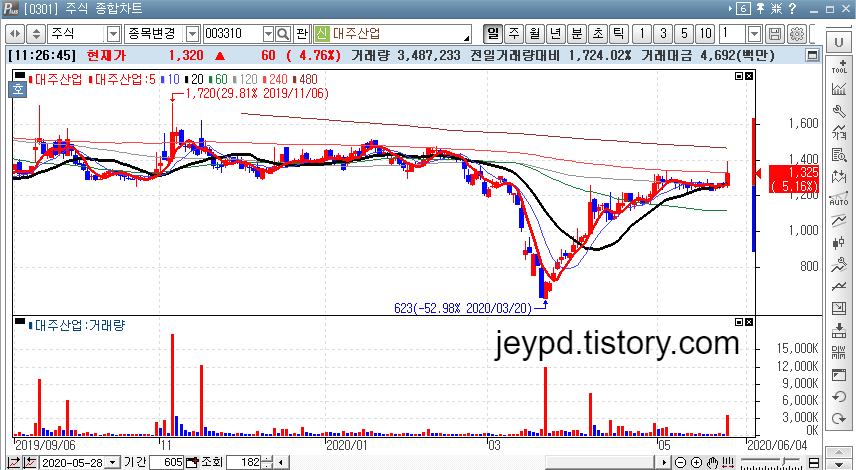Click the question mark help icon in titlebar
856x470 pixels.
pyautogui.click(x=792, y=9)
